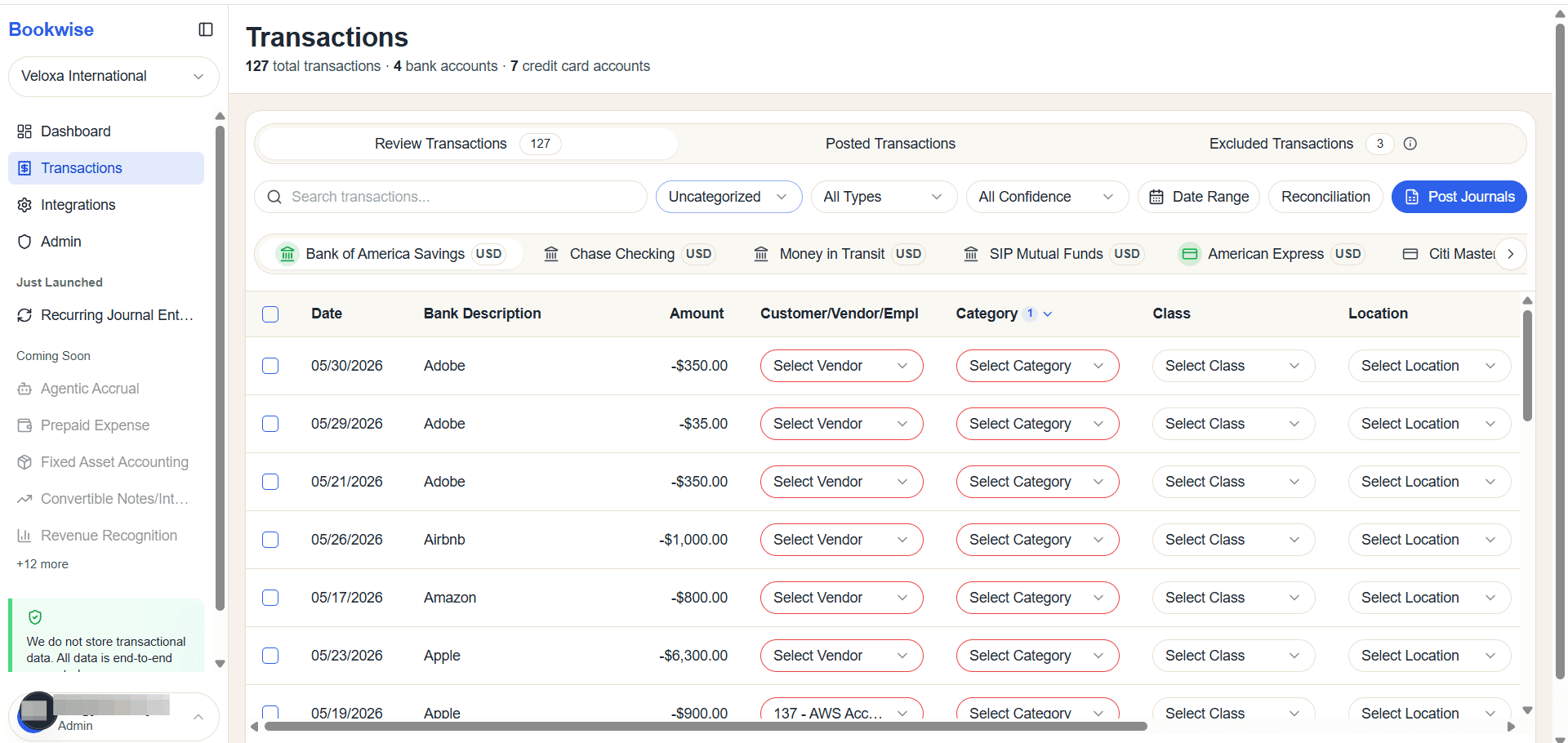The image size is (1568, 743).
Task: Check the Airbnb transaction row
Action: tap(270, 540)
